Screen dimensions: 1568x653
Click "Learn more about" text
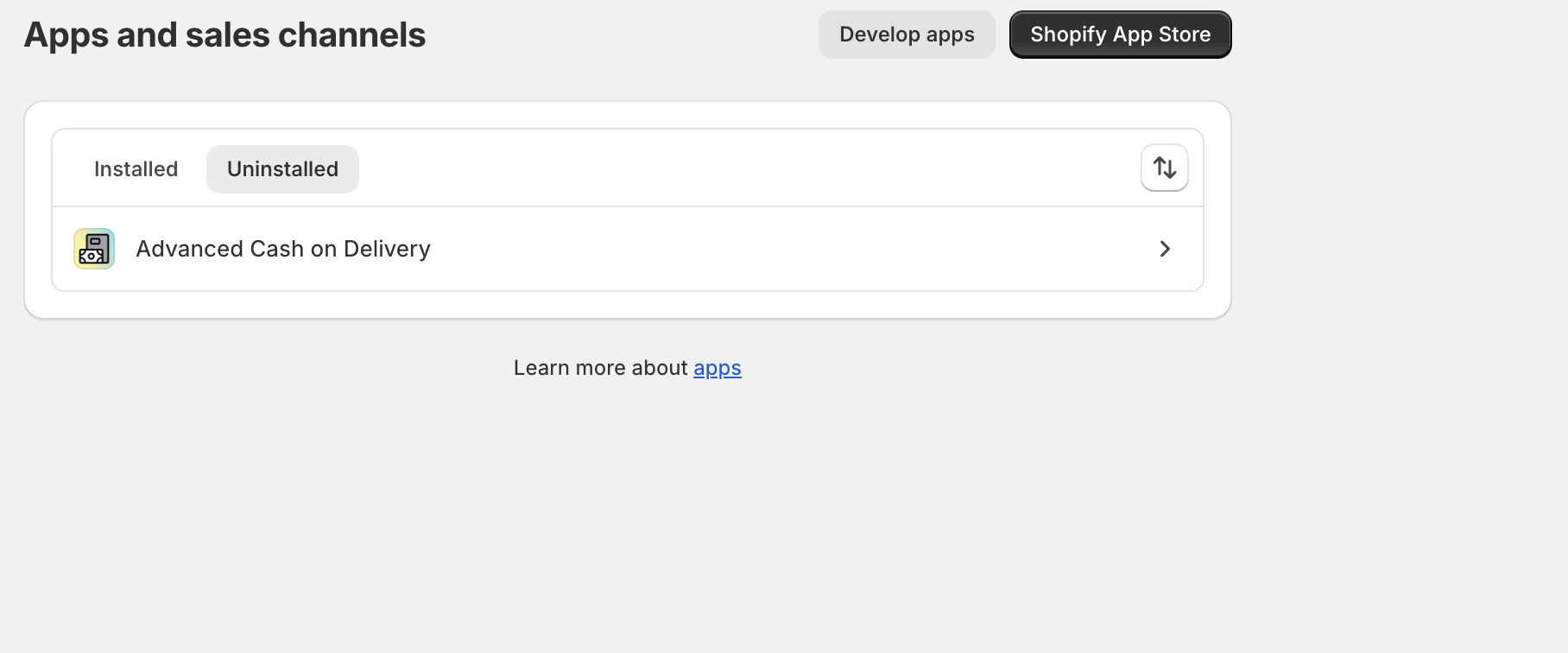click(600, 368)
